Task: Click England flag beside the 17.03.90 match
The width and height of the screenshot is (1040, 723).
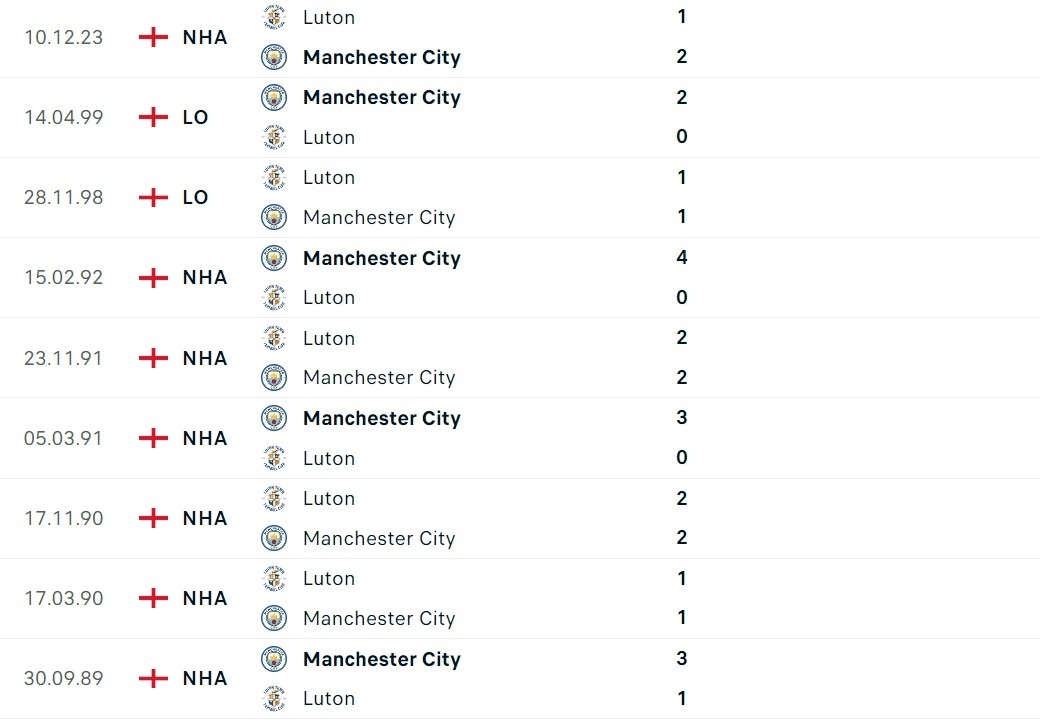Action: (x=153, y=598)
